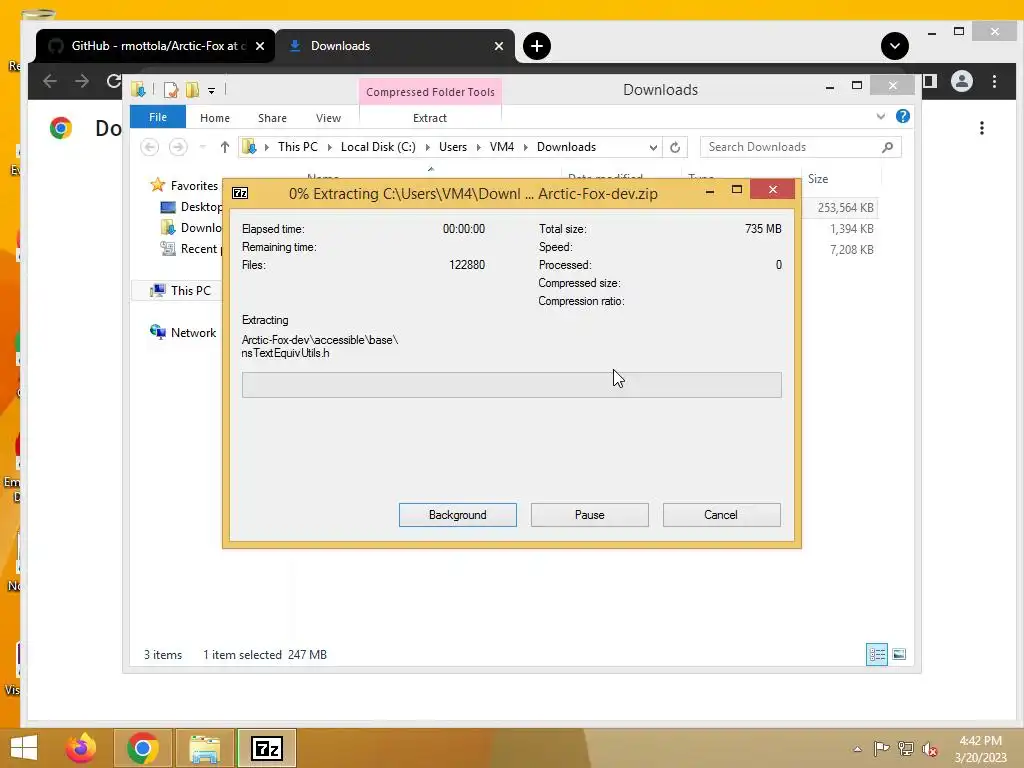Select Desktop in navigation pane
Image resolution: width=1024 pixels, height=768 pixels.
[x=191, y=207]
